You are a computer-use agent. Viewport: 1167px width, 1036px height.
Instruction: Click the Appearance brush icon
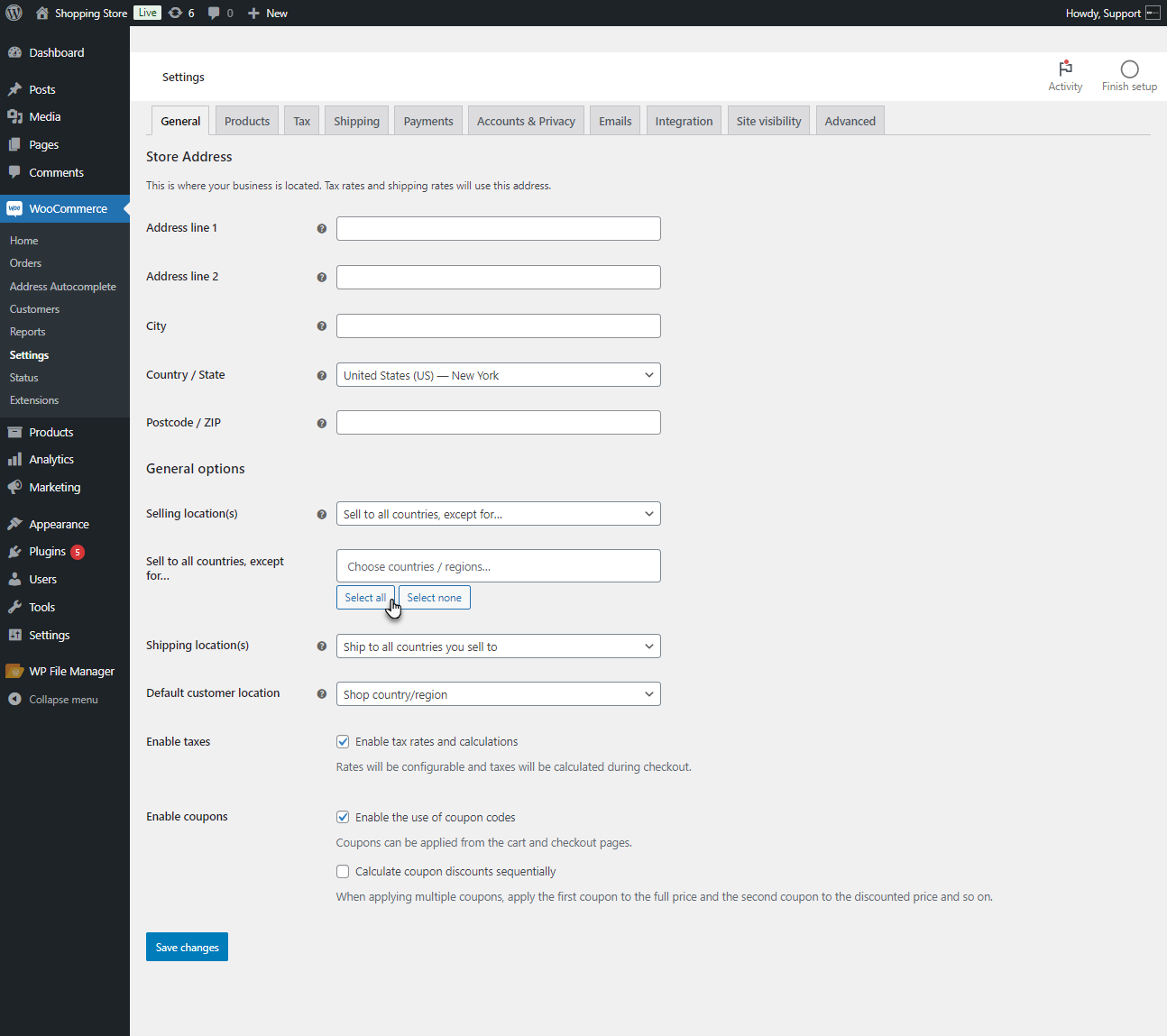pos(14,525)
